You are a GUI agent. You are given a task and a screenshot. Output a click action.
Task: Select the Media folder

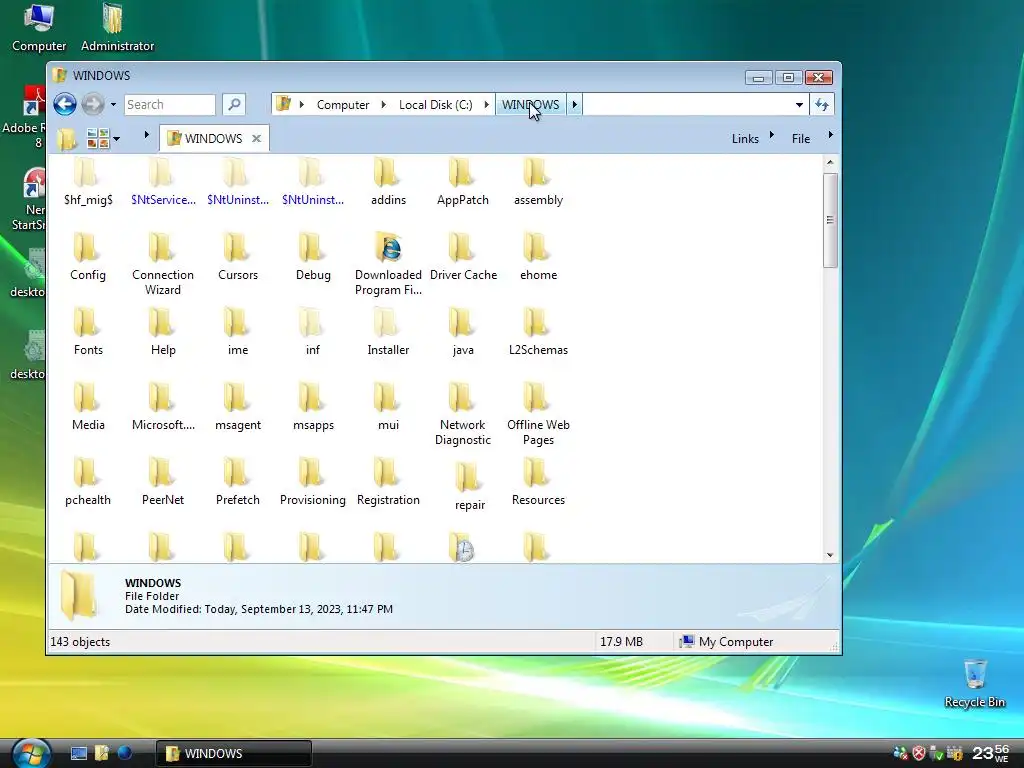pyautogui.click(x=88, y=408)
